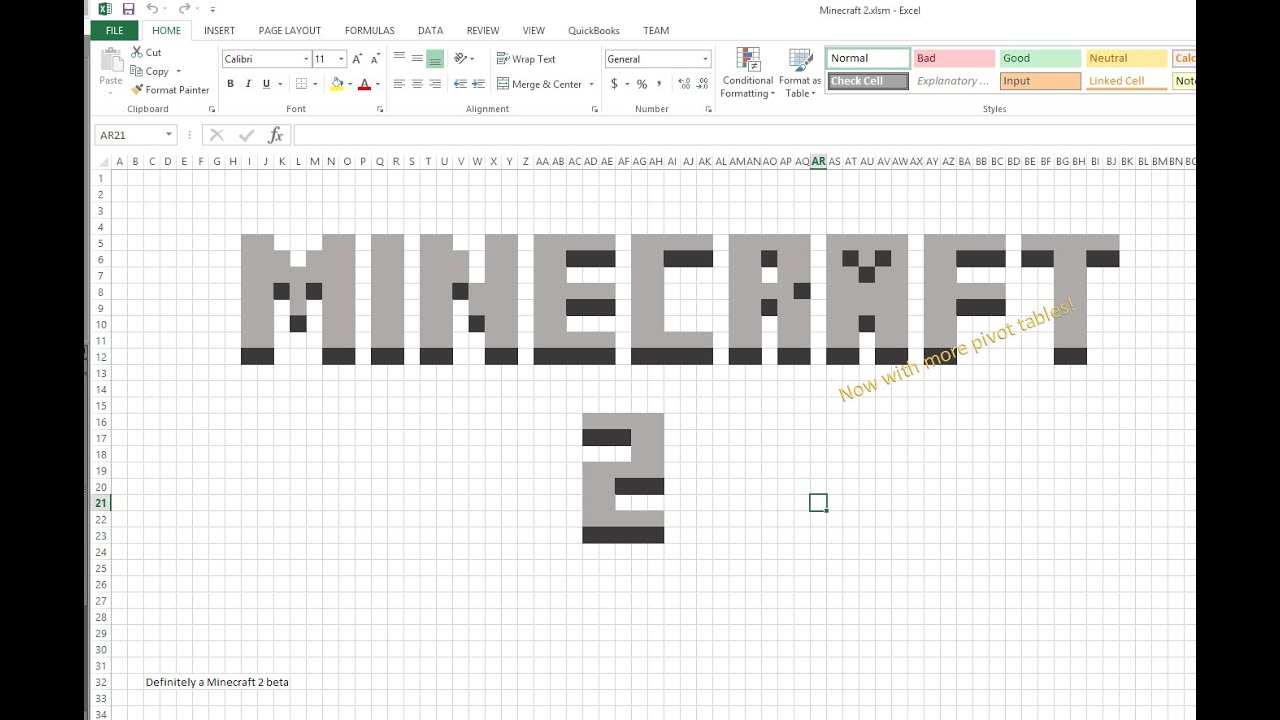Apply yellow Fill Color bucket
Viewport: 1280px width, 720px height.
337,84
